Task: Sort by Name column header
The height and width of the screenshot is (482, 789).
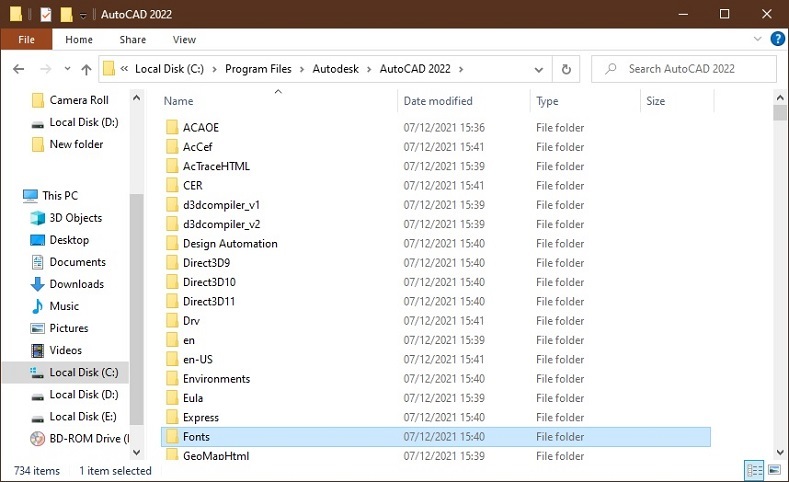Action: click(x=179, y=101)
